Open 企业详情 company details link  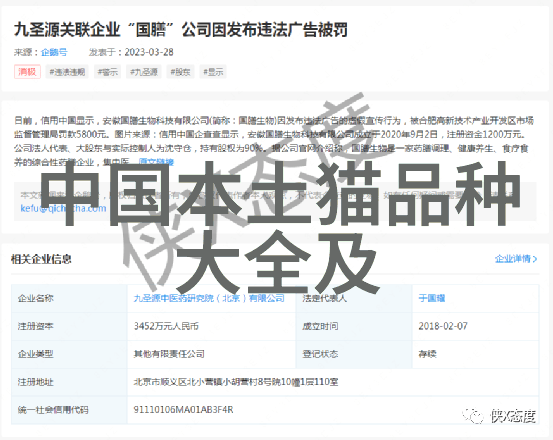[512, 259]
